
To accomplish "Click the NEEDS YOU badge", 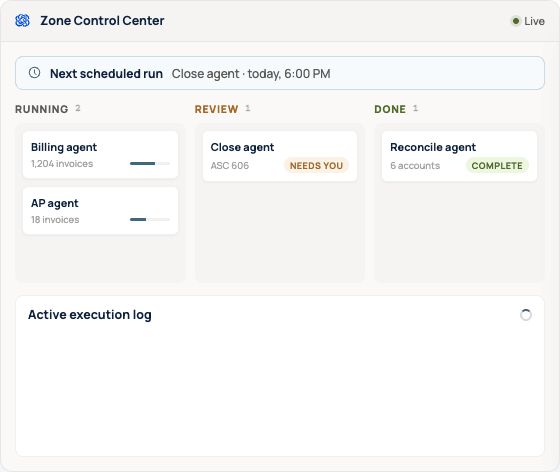I will click(316, 166).
